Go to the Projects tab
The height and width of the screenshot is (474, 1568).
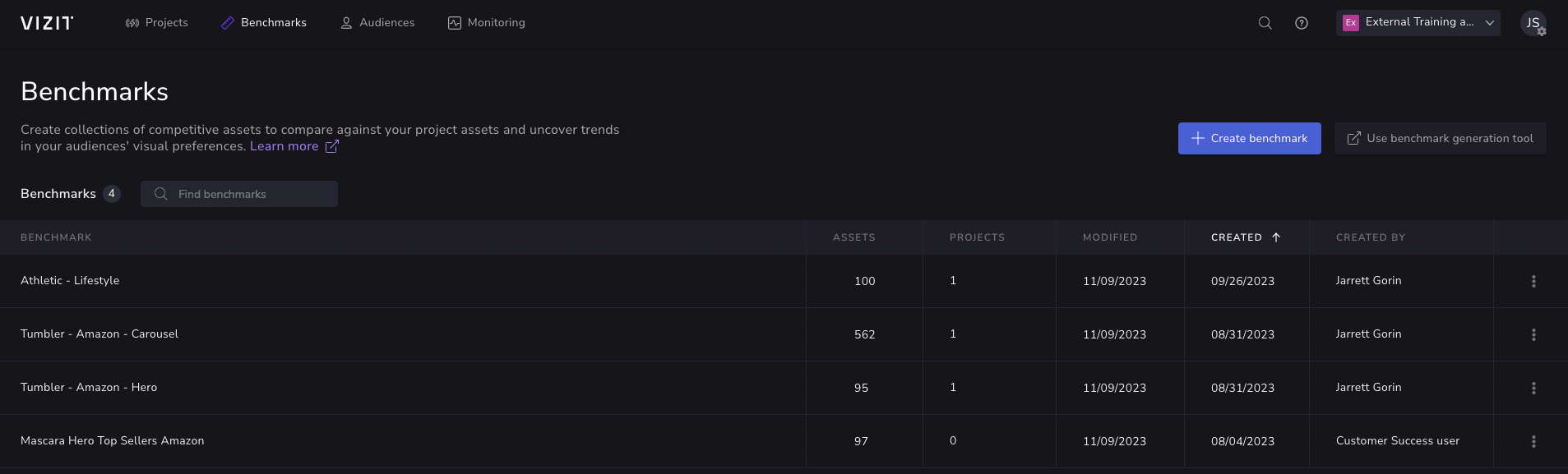coord(156,23)
